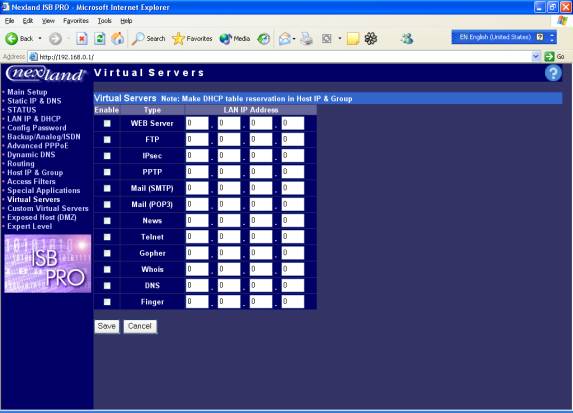
Task: Enable the Finger checkbox
Action: pos(107,302)
